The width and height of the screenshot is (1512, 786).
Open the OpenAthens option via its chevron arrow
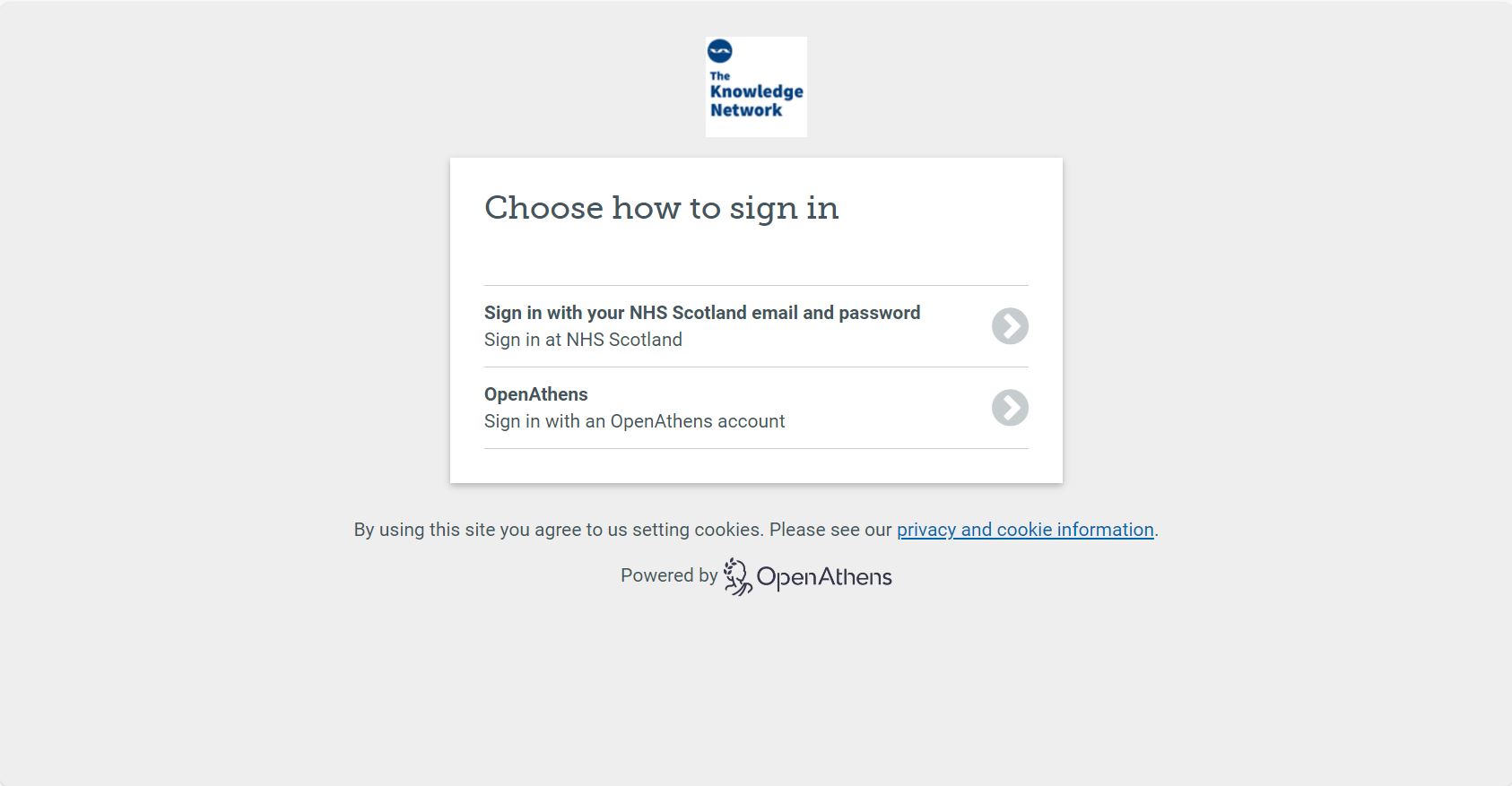point(1010,408)
